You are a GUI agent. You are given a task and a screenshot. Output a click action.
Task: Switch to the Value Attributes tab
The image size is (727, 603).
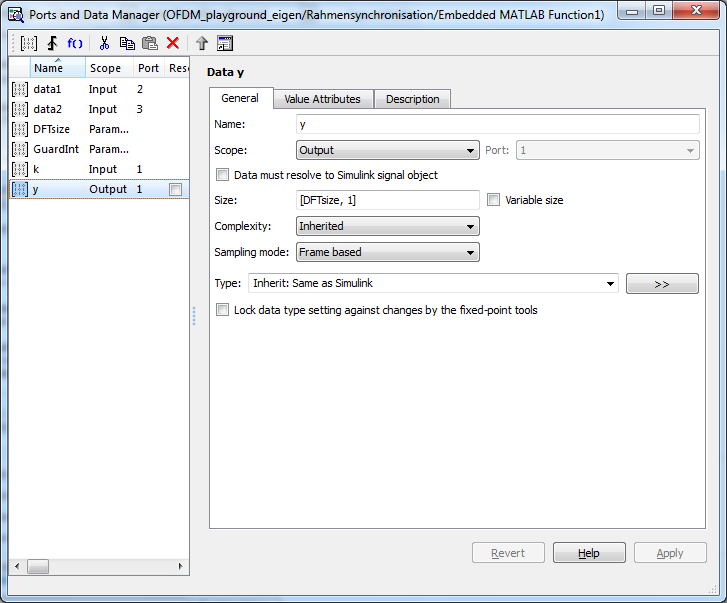coord(323,99)
